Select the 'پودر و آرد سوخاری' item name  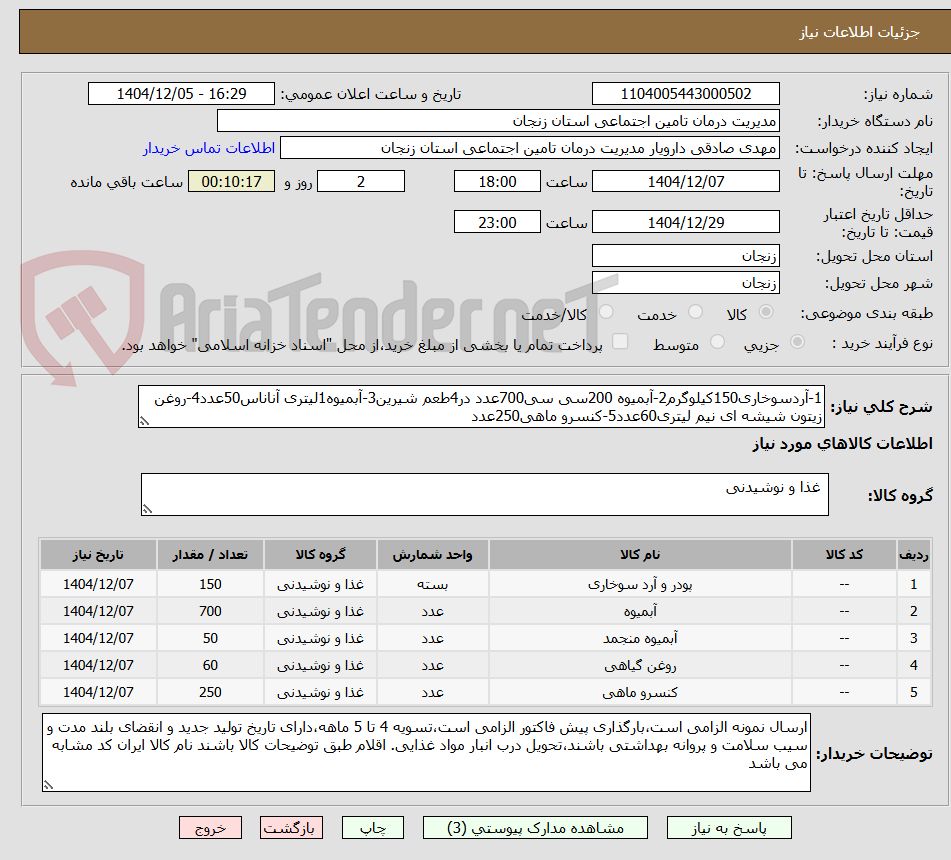click(640, 584)
